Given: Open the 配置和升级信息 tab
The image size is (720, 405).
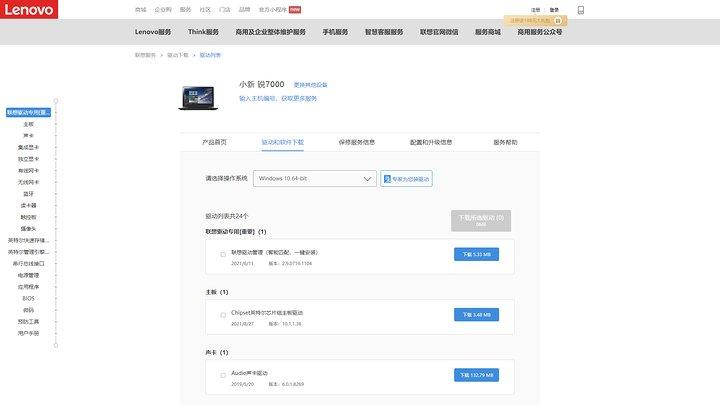Looking at the screenshot, I should [x=431, y=142].
